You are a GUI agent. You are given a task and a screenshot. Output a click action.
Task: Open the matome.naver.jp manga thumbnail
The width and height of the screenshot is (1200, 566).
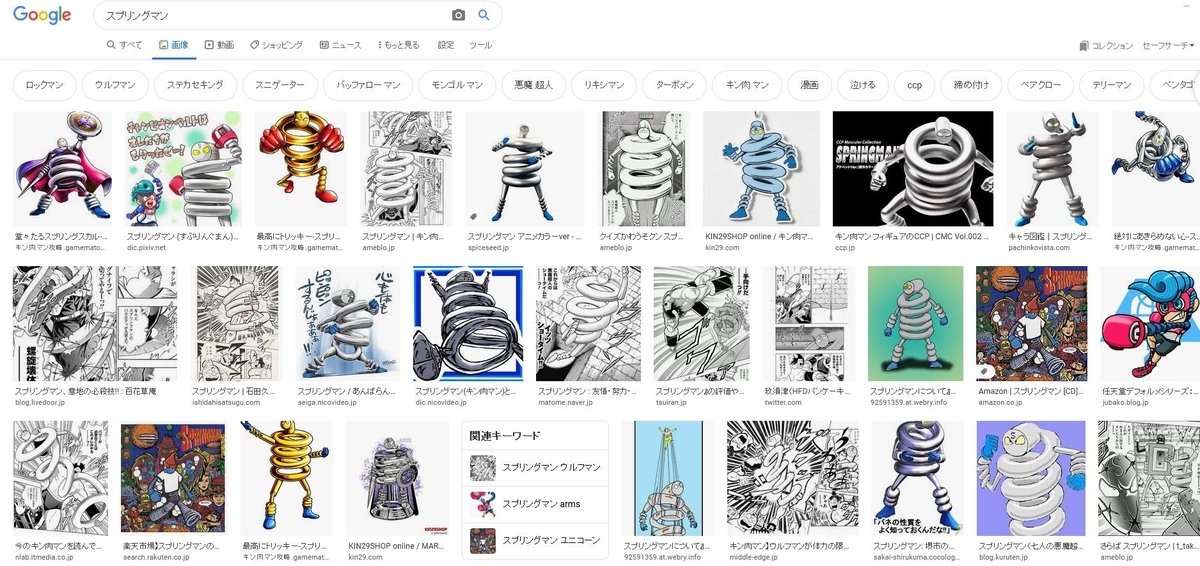click(589, 324)
